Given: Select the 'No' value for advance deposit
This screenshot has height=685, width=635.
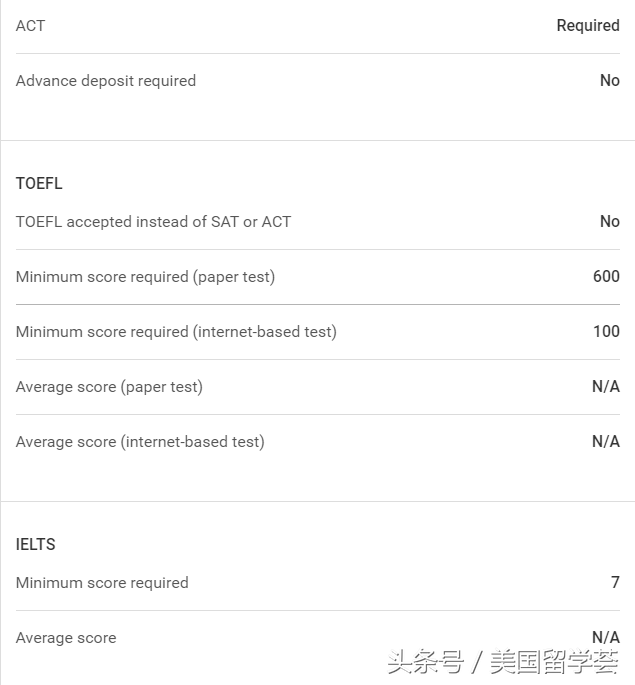Looking at the screenshot, I should (x=609, y=81).
